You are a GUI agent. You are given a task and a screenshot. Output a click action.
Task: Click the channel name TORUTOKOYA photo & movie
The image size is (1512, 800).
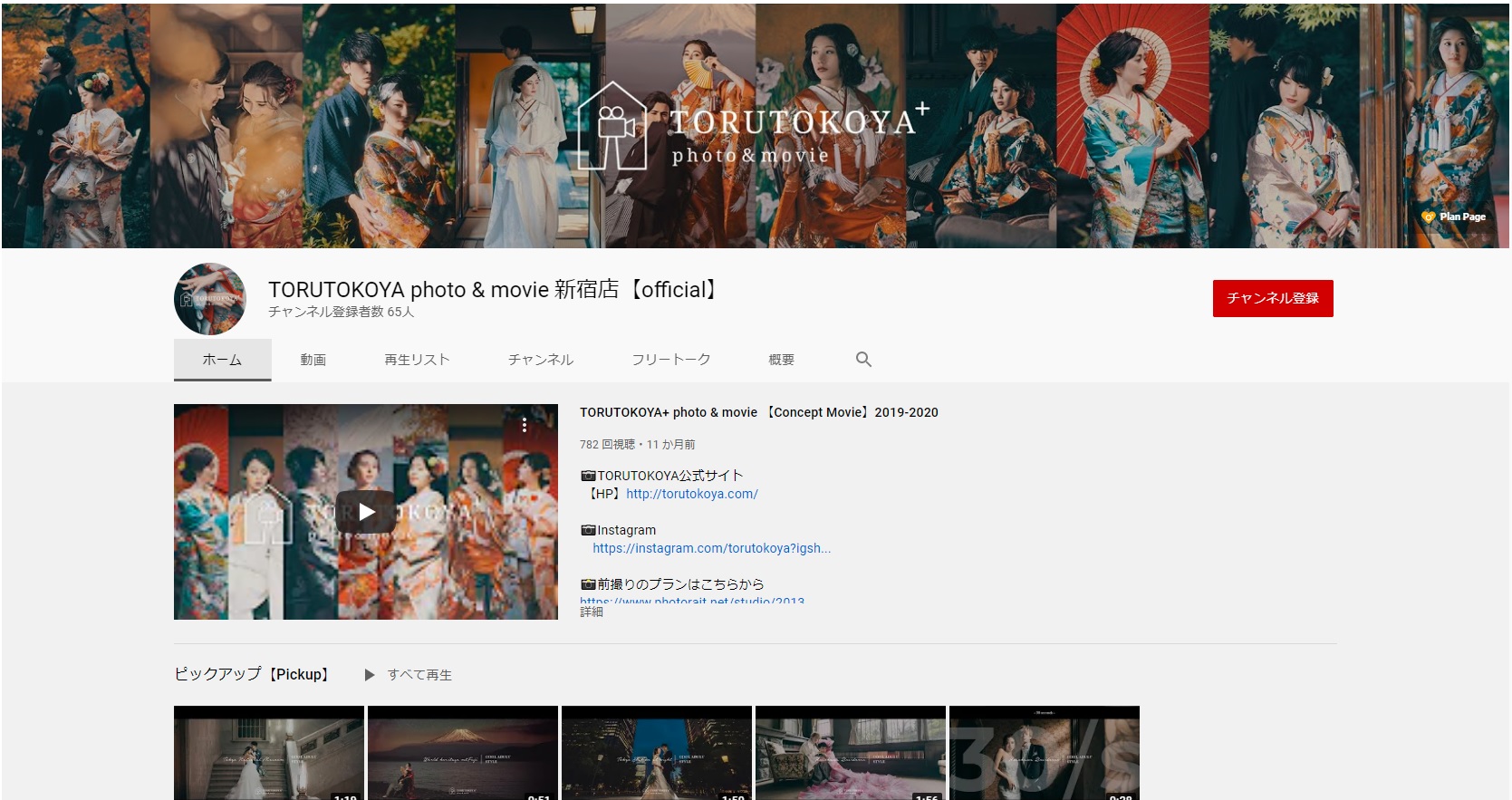495,290
